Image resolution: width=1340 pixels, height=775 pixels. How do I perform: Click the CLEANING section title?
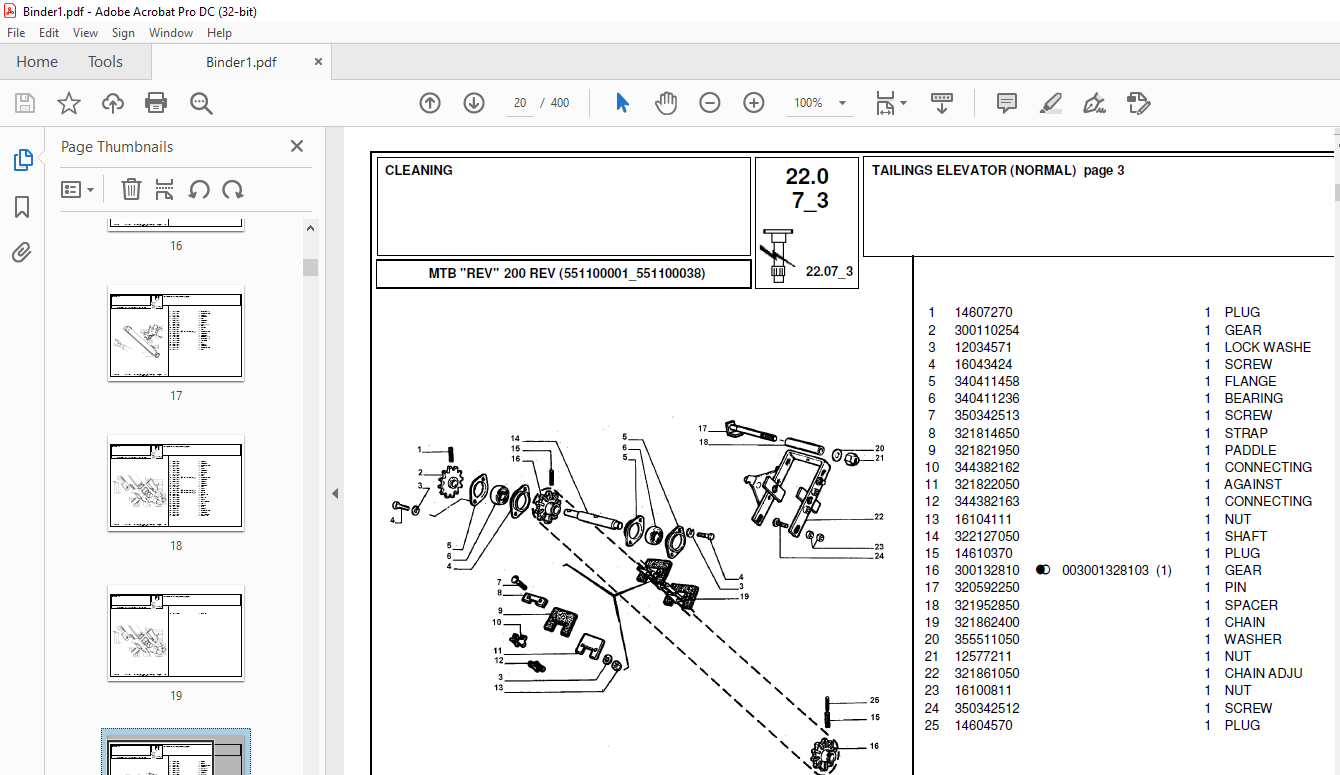pos(418,170)
